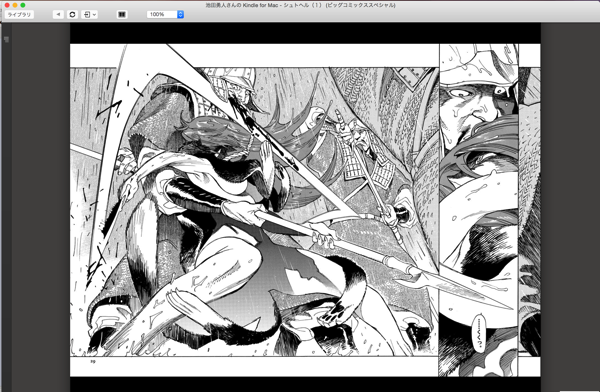Click the helmeted face close-up panel

point(479,210)
